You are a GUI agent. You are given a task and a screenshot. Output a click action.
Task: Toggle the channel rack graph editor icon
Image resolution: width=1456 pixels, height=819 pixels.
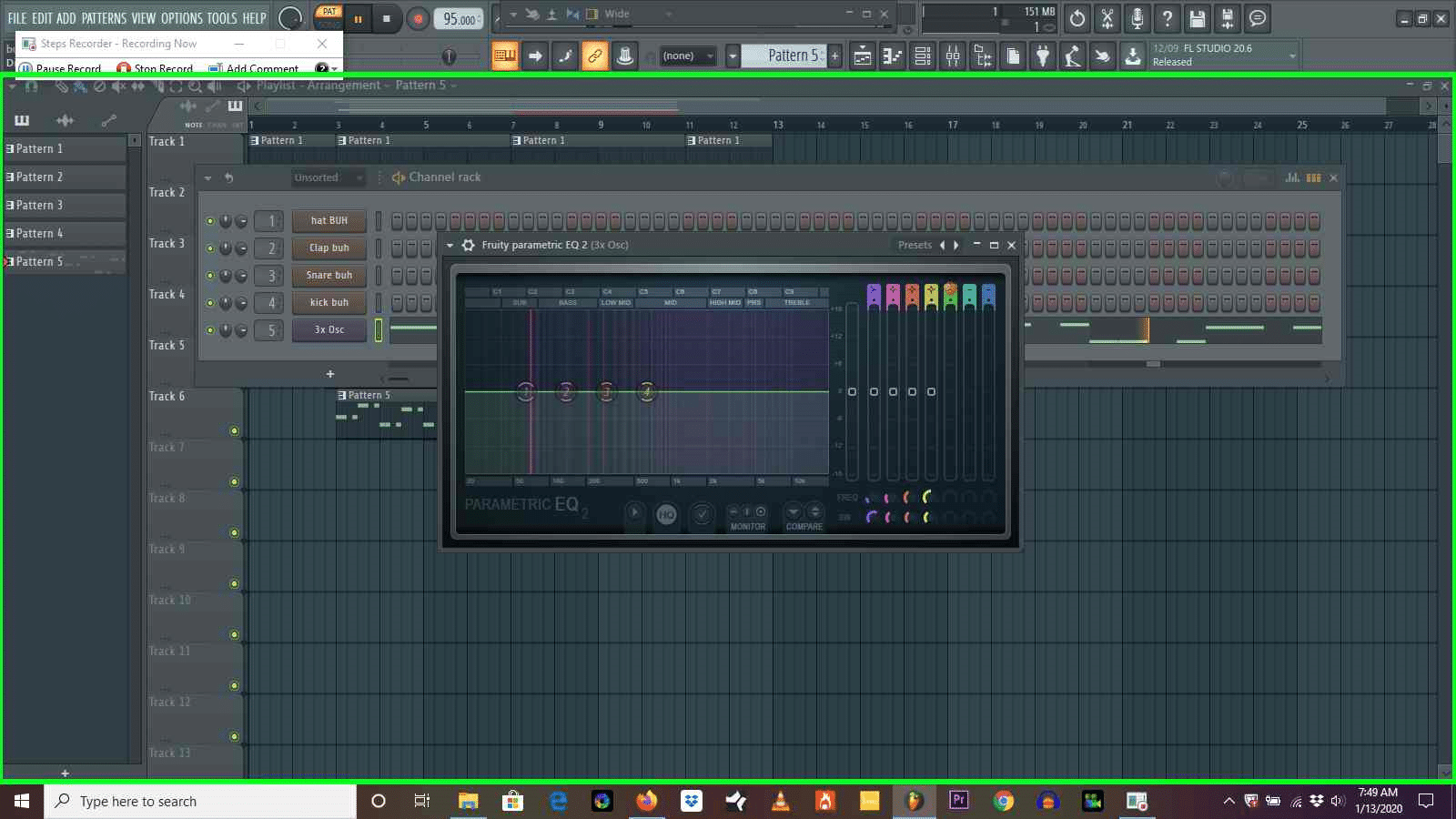click(1292, 178)
